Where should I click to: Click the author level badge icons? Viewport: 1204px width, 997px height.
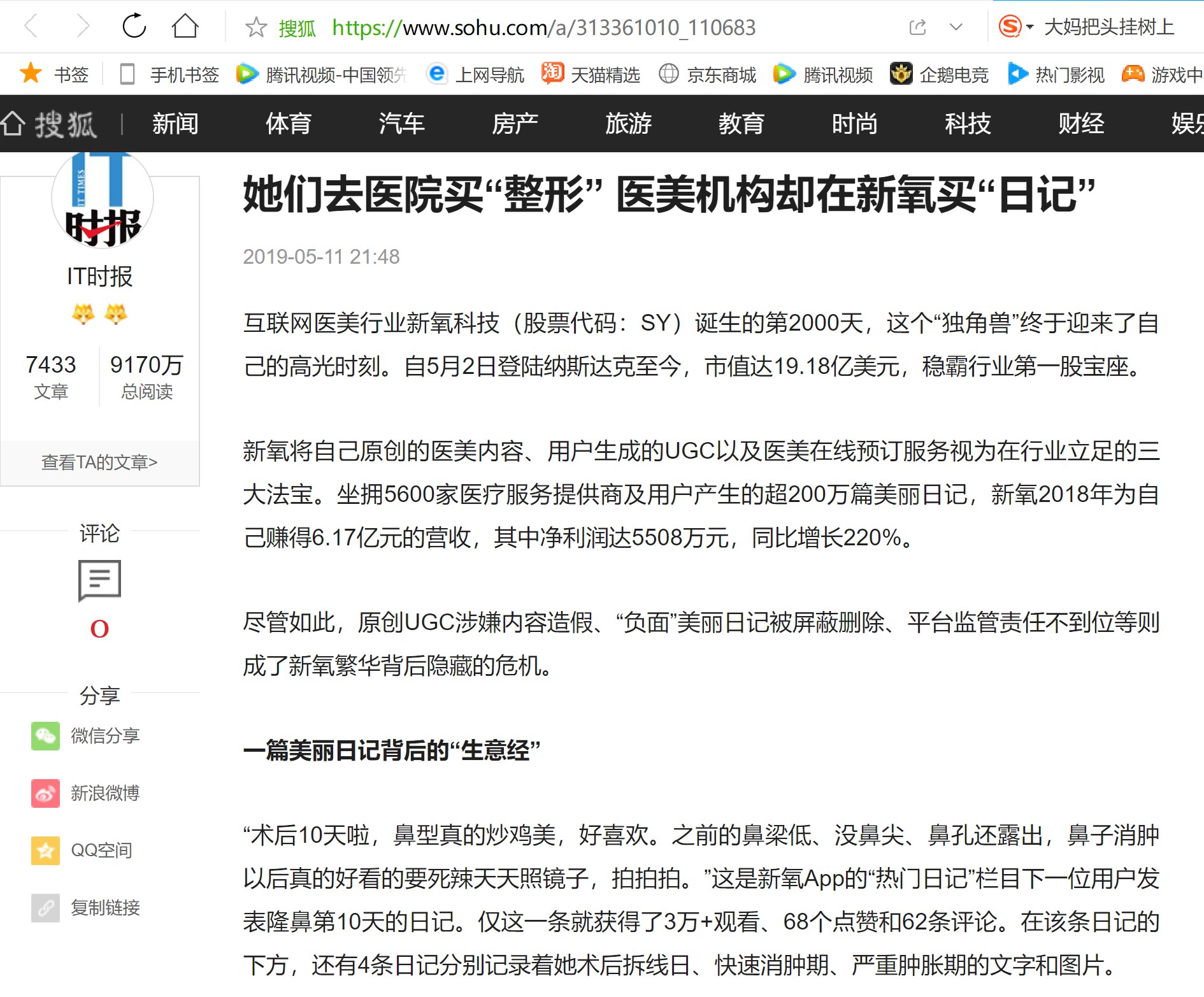(x=99, y=314)
